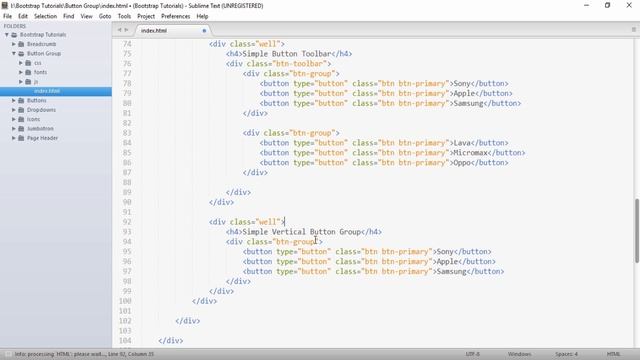The height and width of the screenshot is (360, 640).
Task: Click the 'Simple Vertical Button Group' heading text
Action: point(301,232)
